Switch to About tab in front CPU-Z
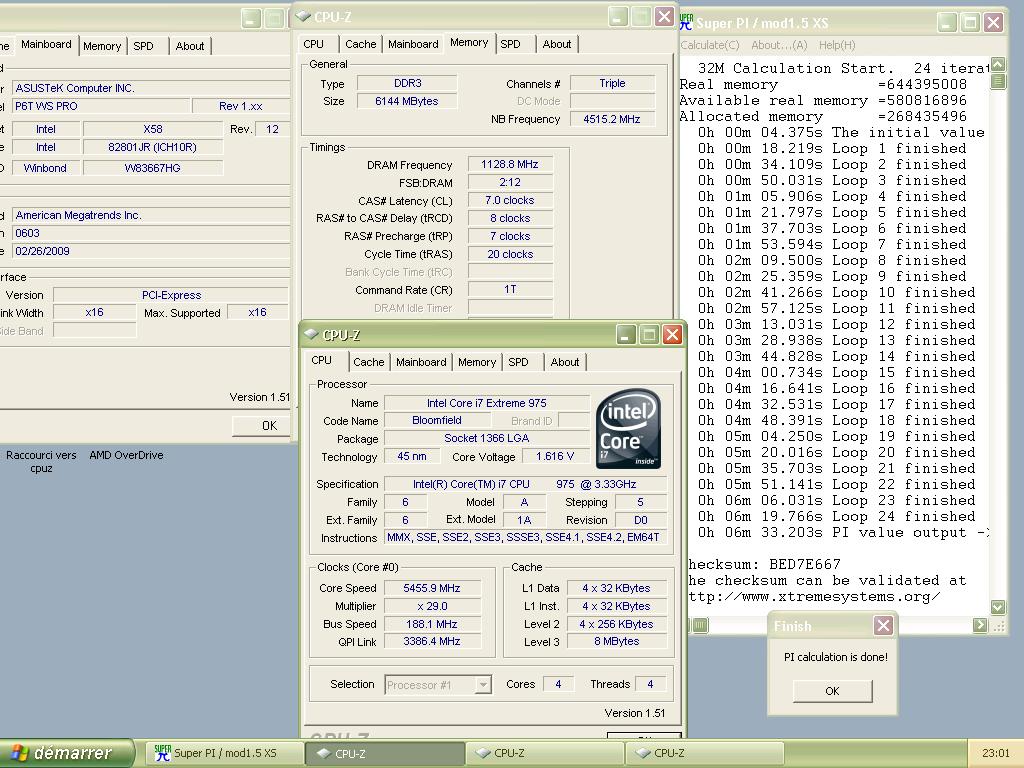 tap(564, 362)
